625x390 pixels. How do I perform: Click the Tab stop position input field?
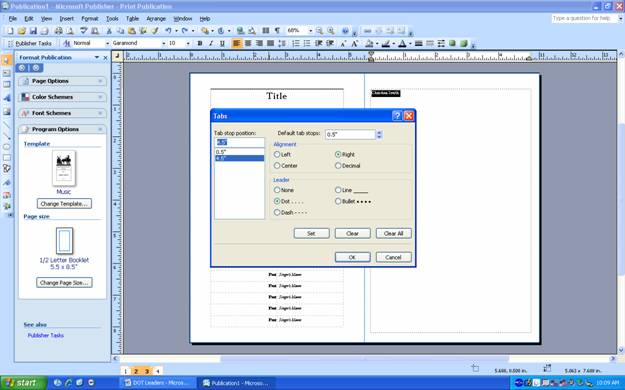click(x=240, y=142)
